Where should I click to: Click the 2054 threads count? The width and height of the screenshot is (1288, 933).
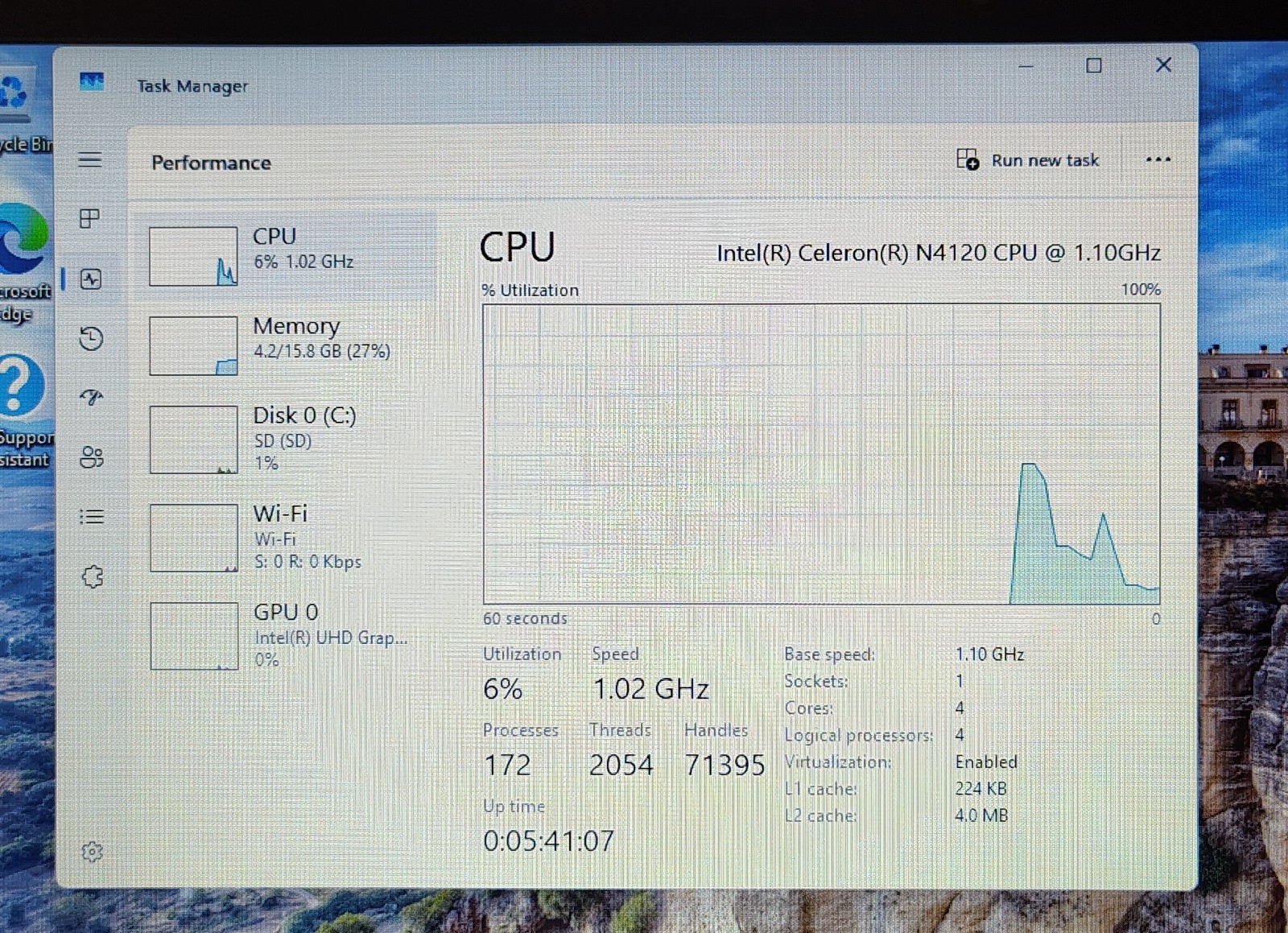coord(621,765)
